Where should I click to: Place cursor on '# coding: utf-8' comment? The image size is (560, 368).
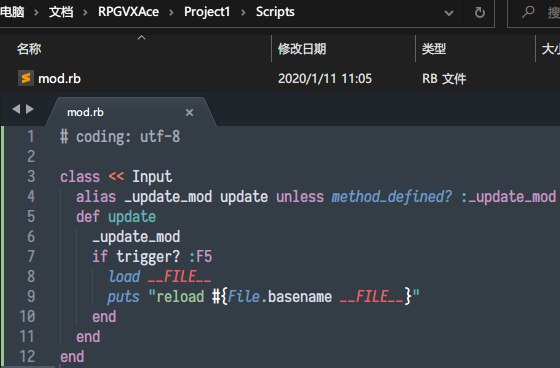(120, 137)
